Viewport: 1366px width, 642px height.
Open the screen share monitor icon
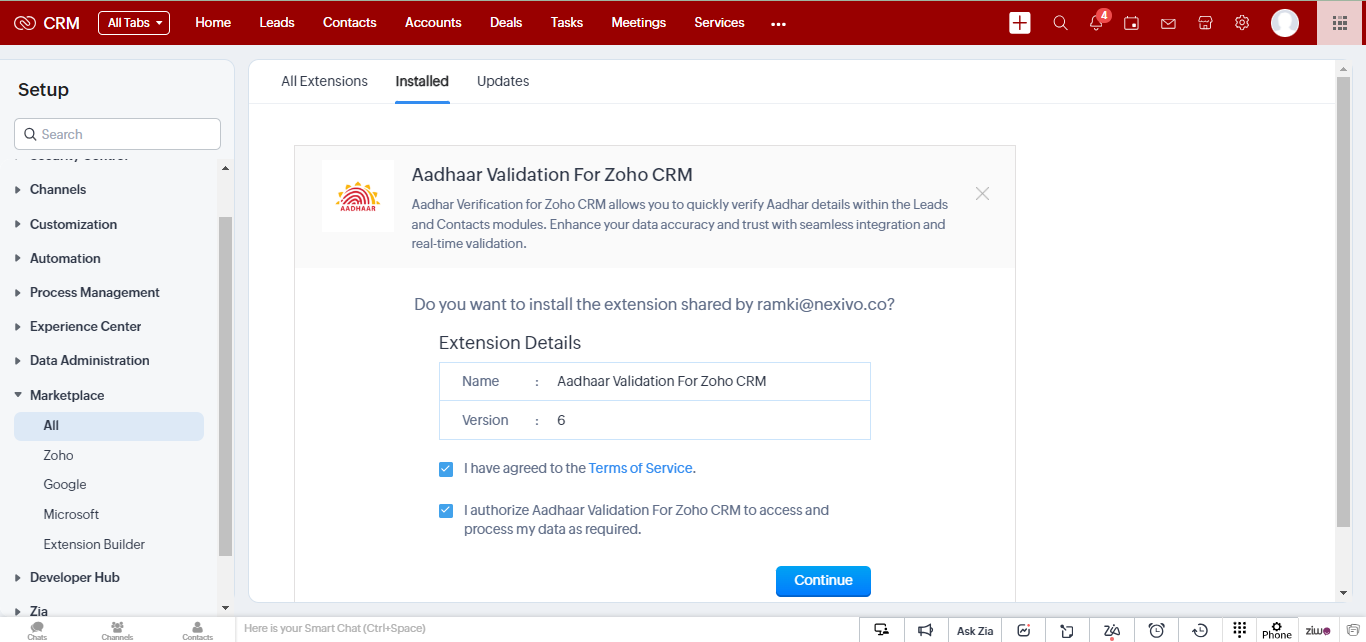(x=881, y=630)
